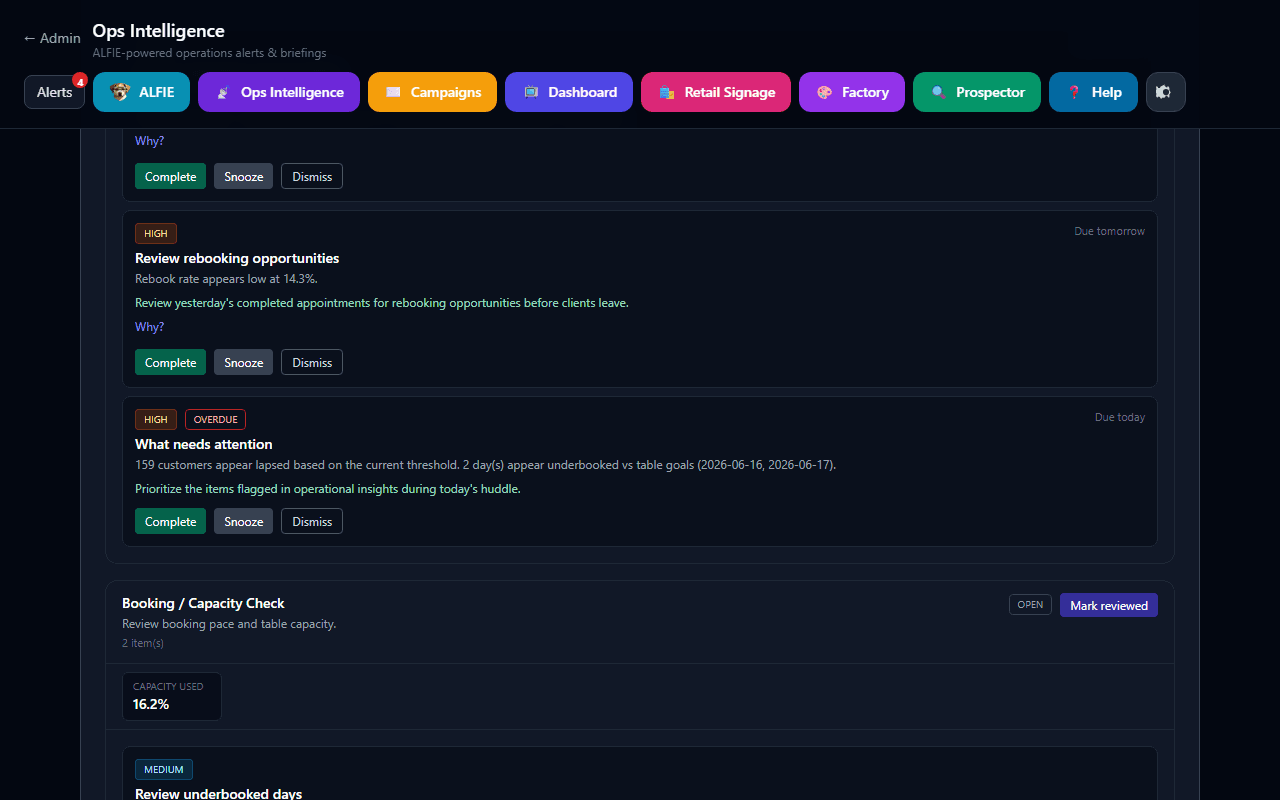
Task: Click the "2 item(s)" count text
Action: (143, 643)
